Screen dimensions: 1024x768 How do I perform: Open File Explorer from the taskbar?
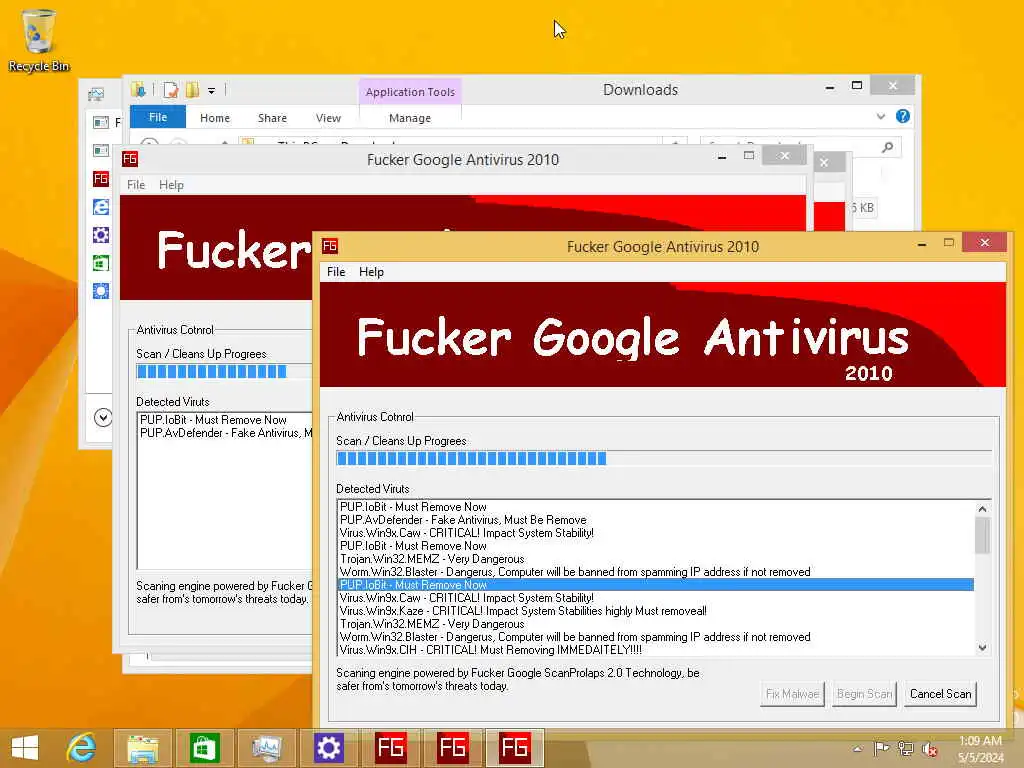pos(142,748)
